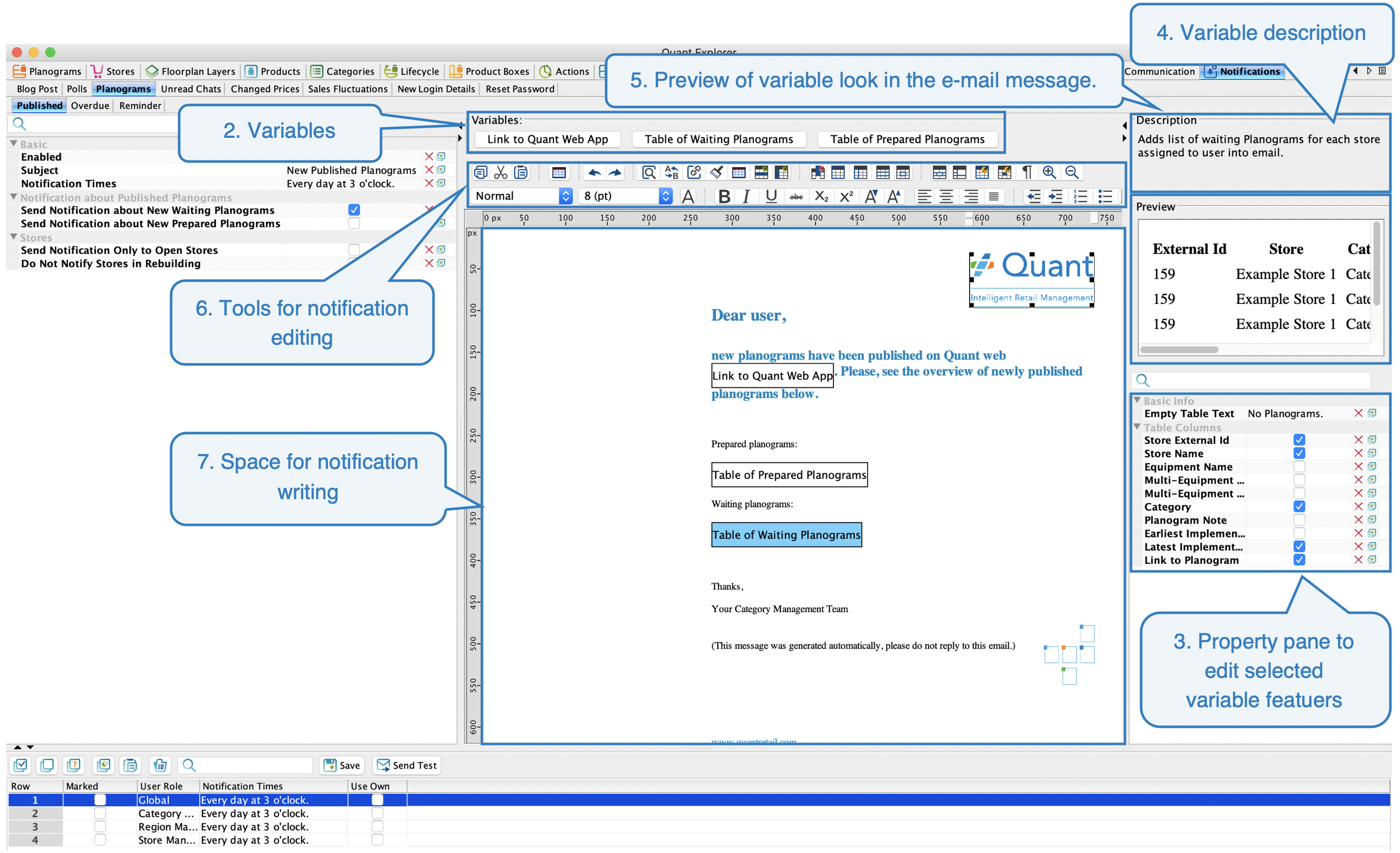
Task: Collapse the Stores section
Action: pos(14,237)
